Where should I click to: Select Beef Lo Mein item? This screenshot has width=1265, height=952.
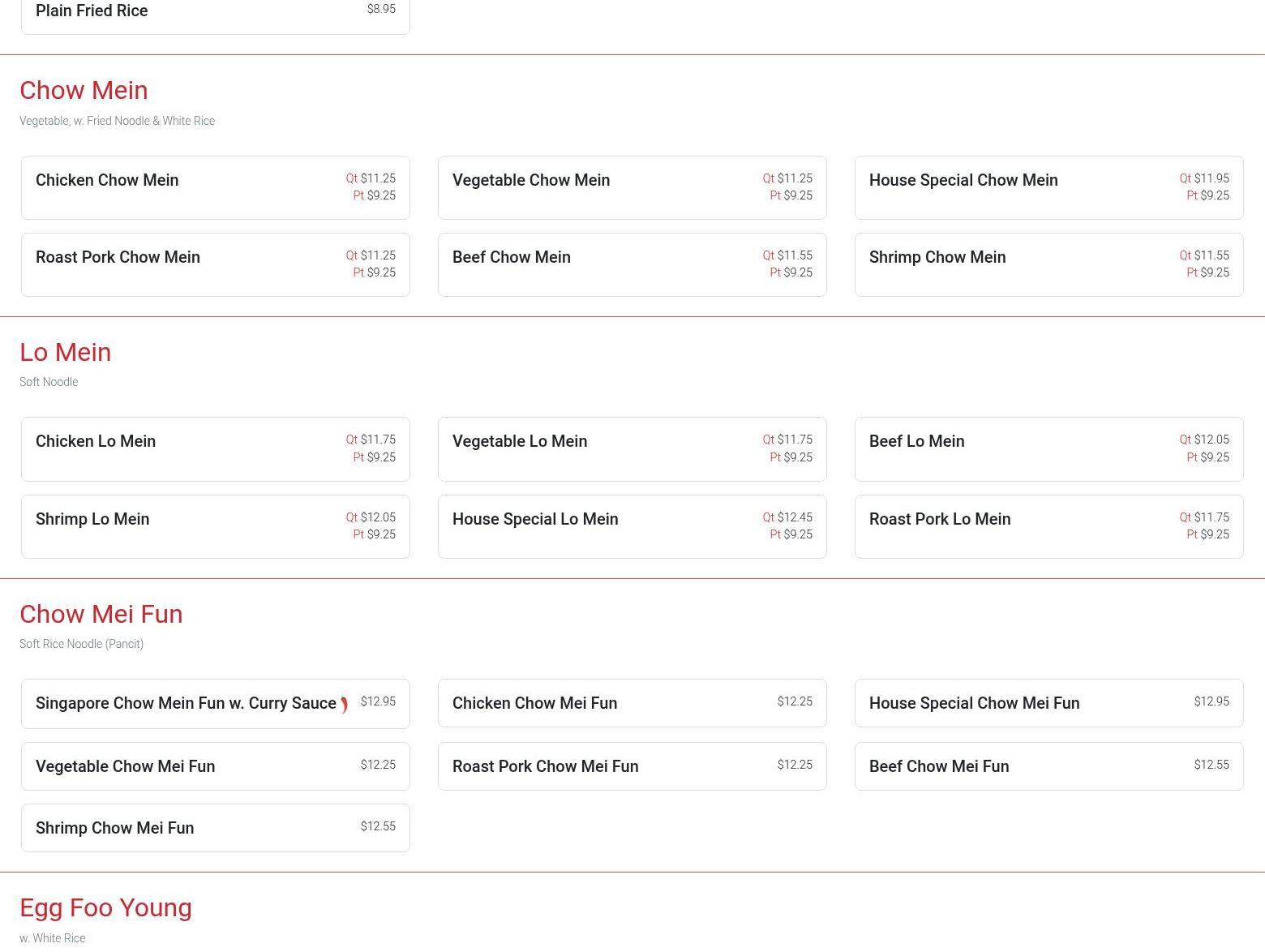1049,449
